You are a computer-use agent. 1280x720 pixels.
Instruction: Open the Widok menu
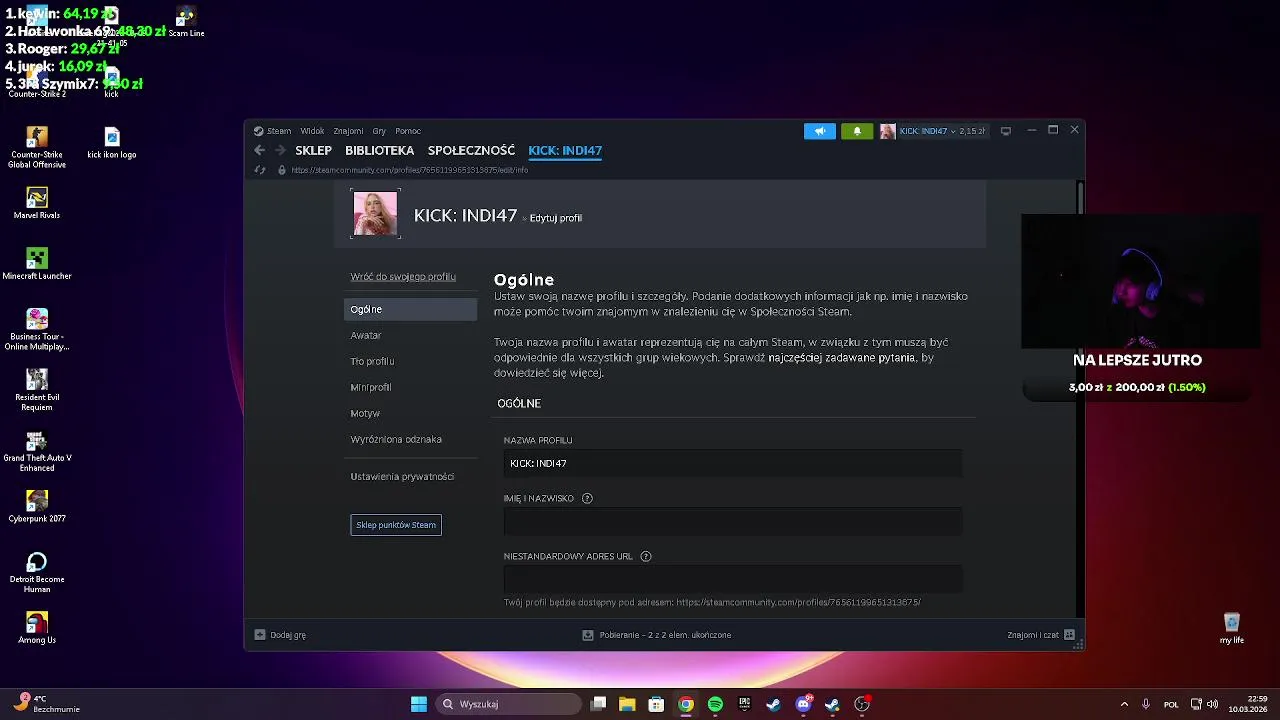(312, 131)
